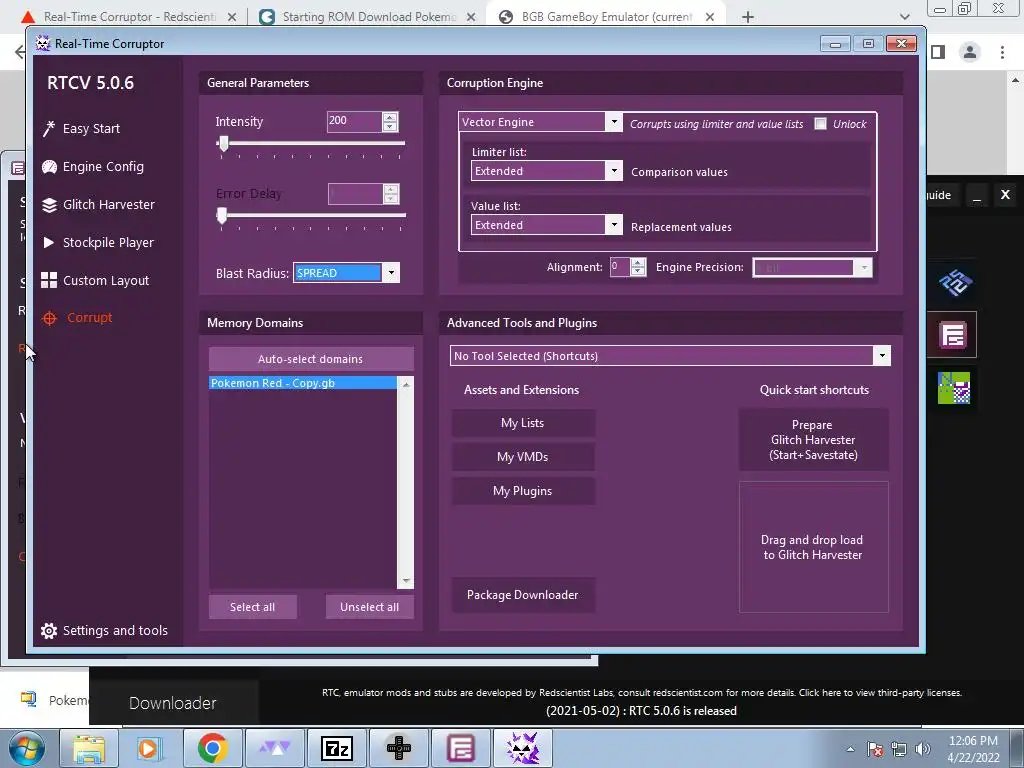
Task: Click Auto-select domains button
Action: (311, 359)
